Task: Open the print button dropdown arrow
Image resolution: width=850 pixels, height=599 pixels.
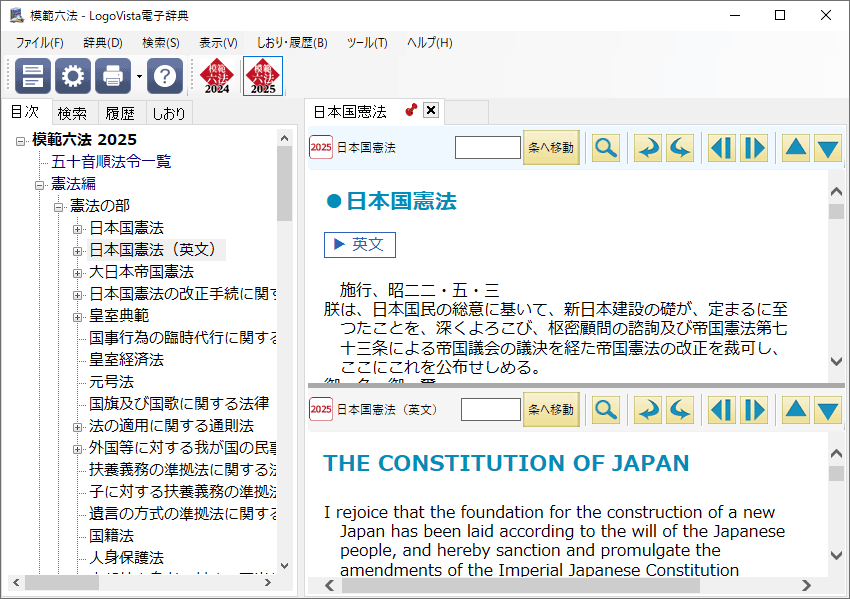Action: pos(139,77)
